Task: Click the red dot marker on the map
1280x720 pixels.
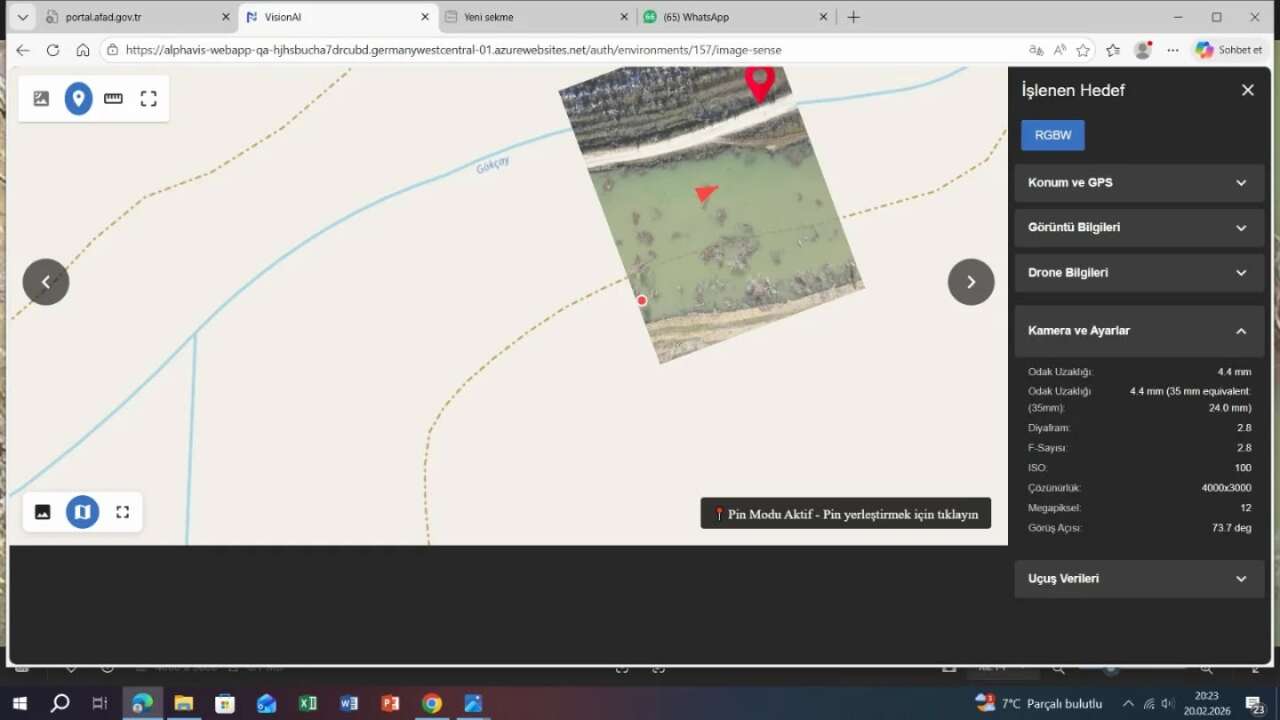Action: pyautogui.click(x=642, y=300)
